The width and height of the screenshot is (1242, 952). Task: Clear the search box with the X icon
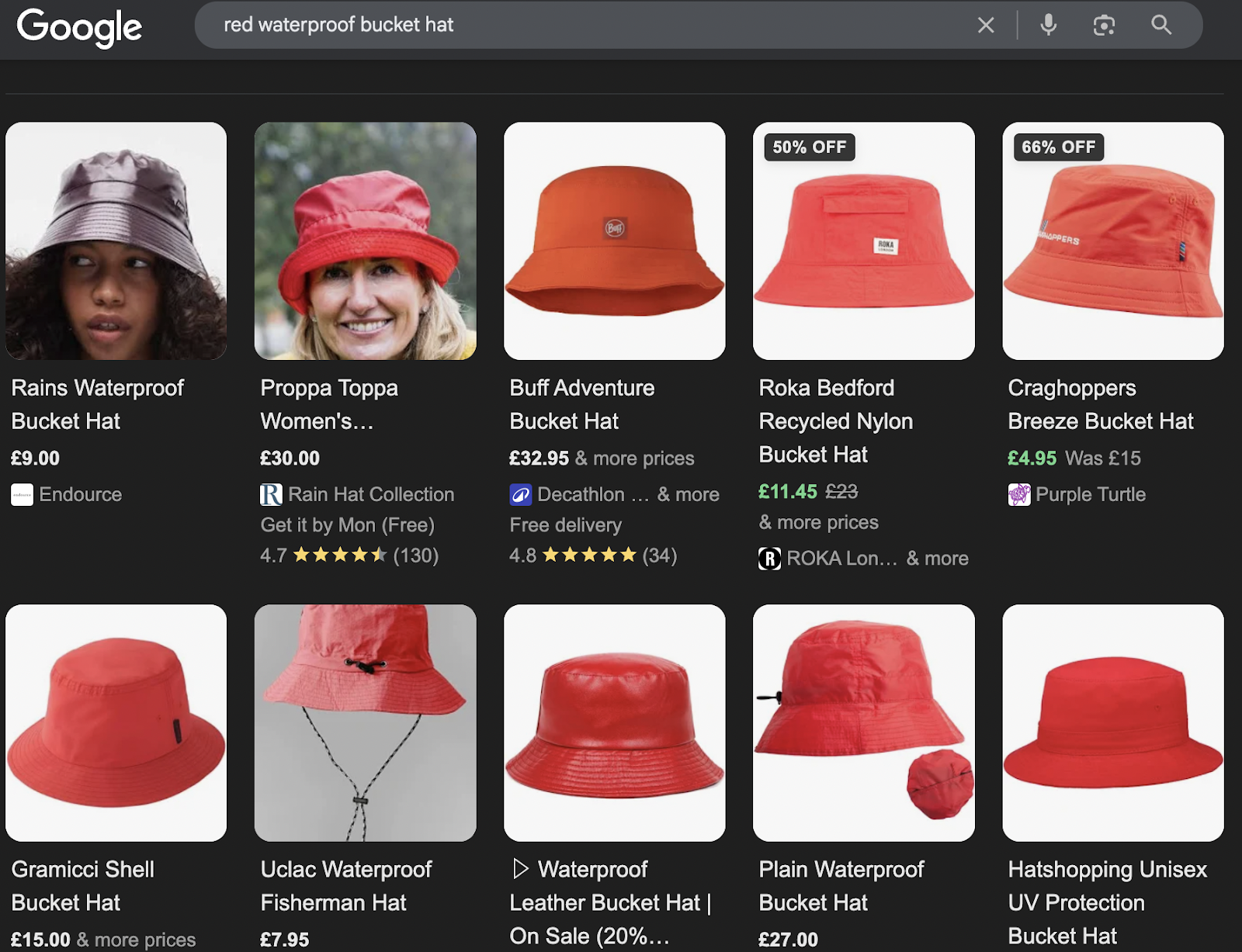tap(986, 25)
